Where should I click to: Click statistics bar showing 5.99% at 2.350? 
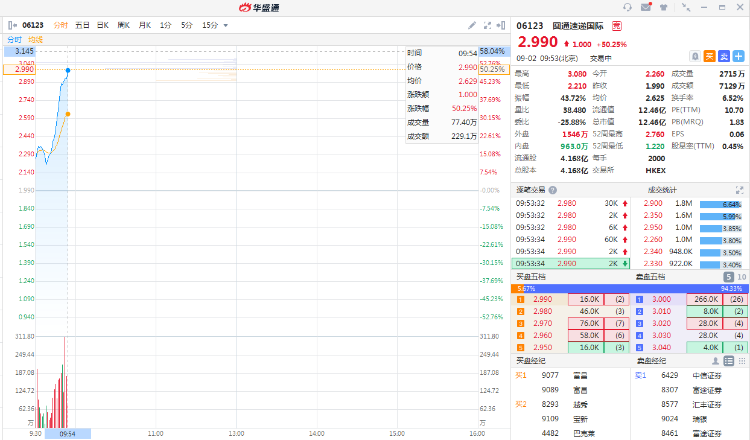tap(721, 216)
